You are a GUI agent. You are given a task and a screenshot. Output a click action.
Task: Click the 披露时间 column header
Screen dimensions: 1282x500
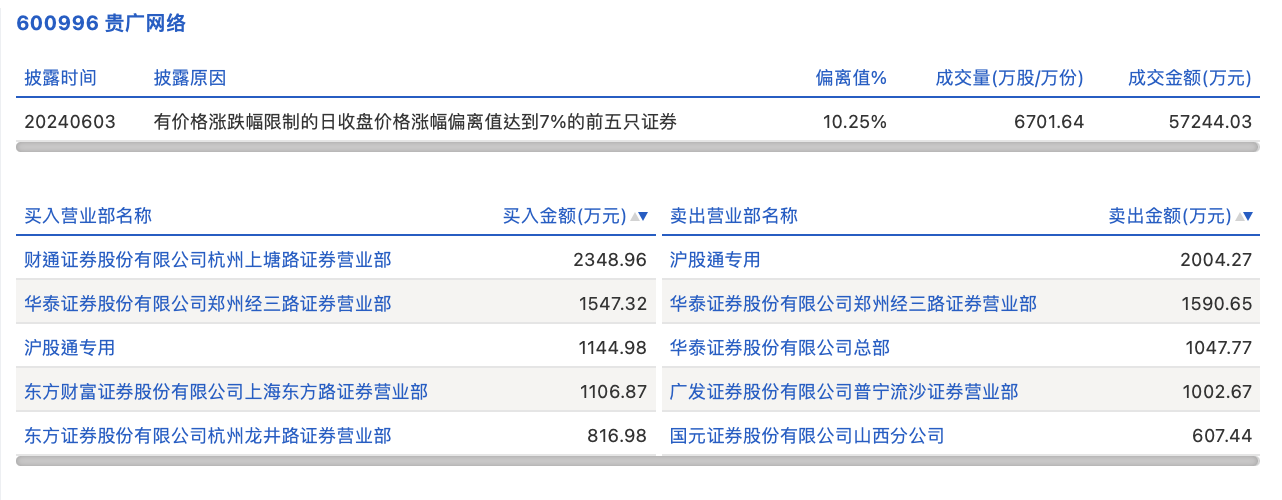(60, 78)
